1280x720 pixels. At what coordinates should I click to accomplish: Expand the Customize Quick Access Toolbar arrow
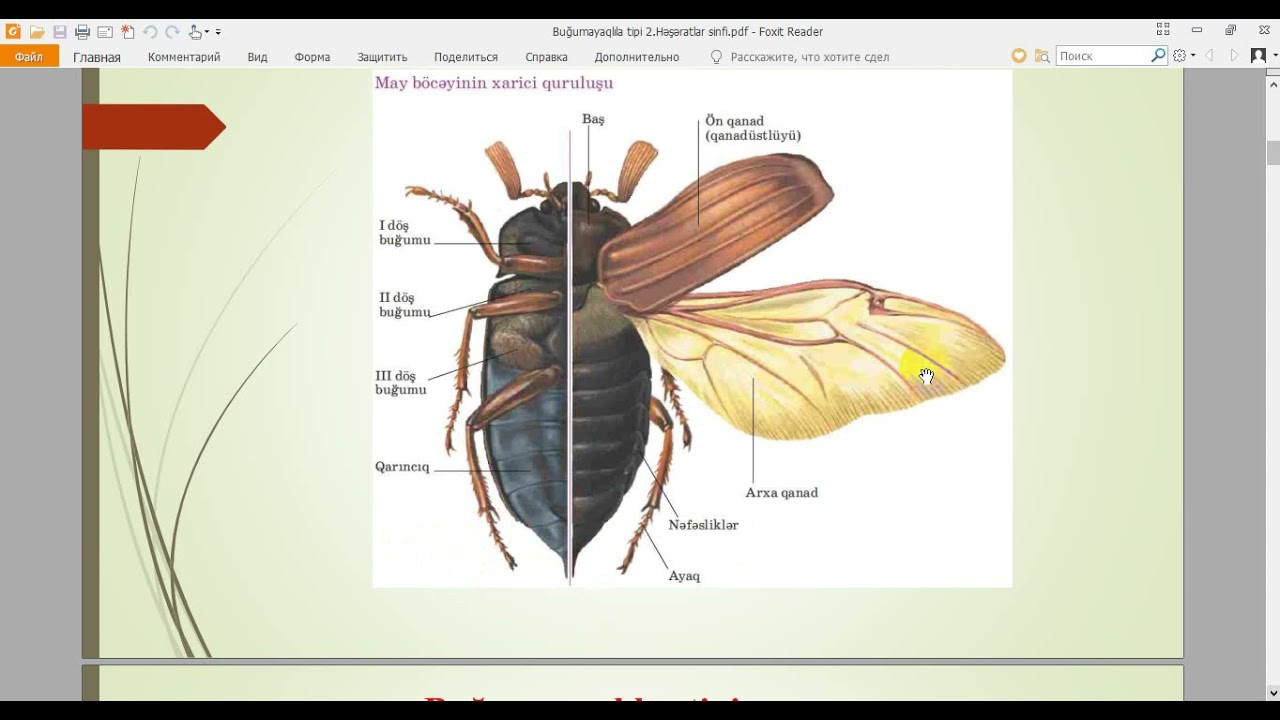pyautogui.click(x=218, y=32)
